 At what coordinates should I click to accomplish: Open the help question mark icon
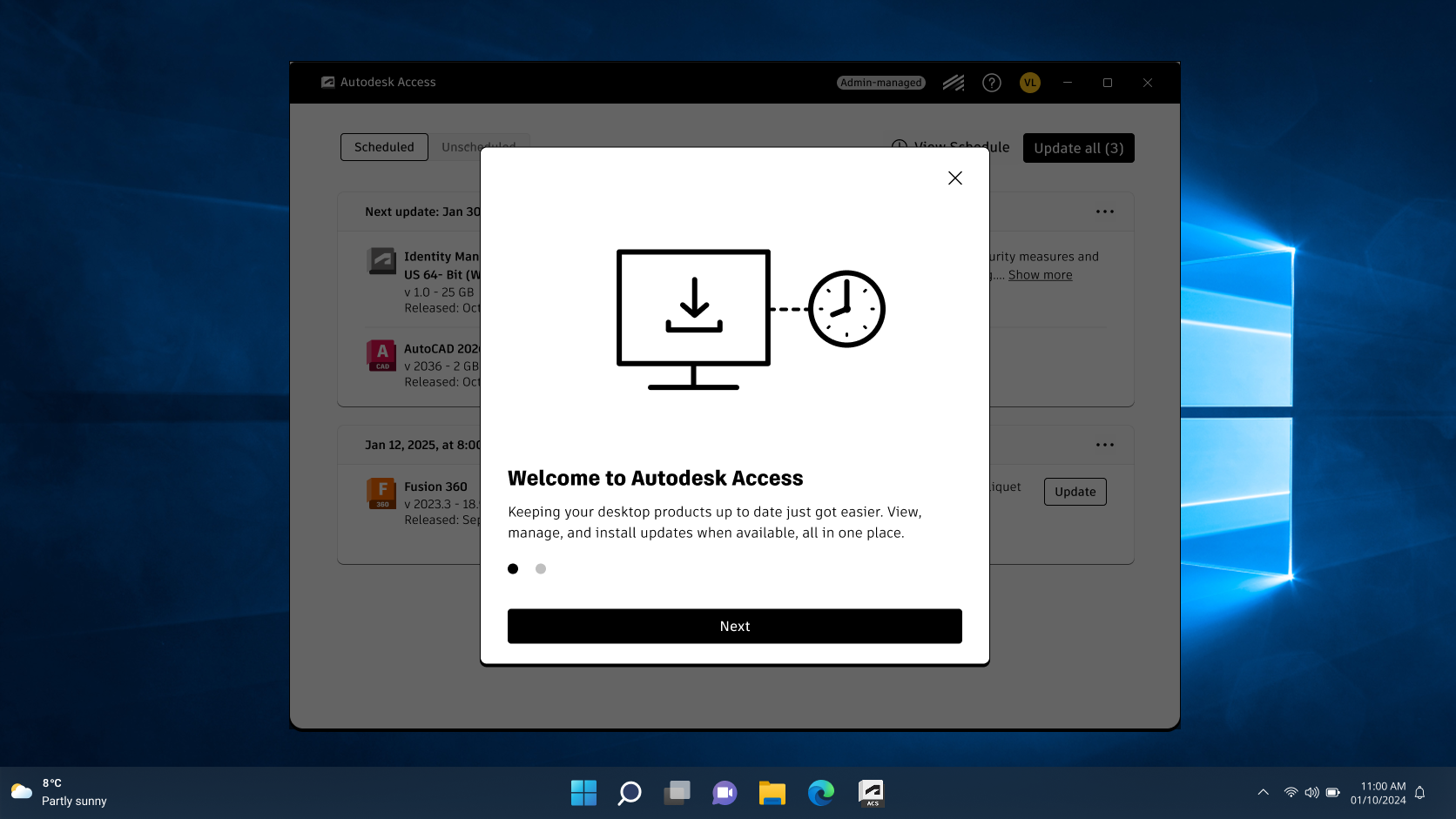point(992,83)
